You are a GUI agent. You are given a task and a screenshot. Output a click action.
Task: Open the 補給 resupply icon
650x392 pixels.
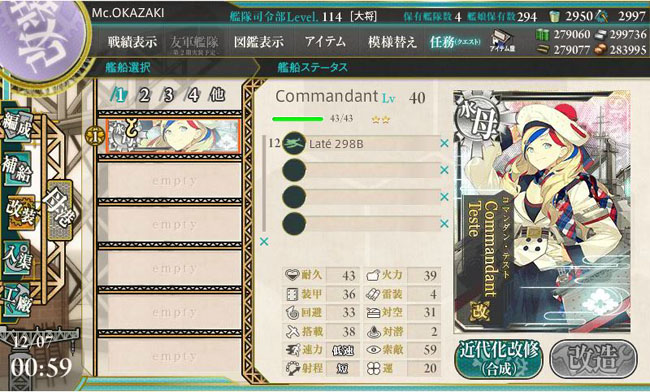17,169
